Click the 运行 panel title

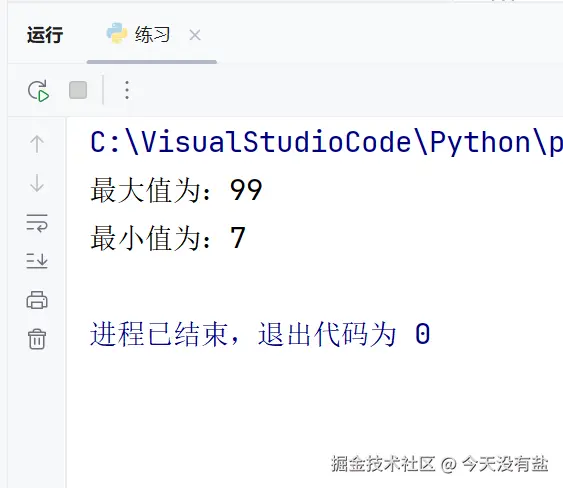coord(45,35)
